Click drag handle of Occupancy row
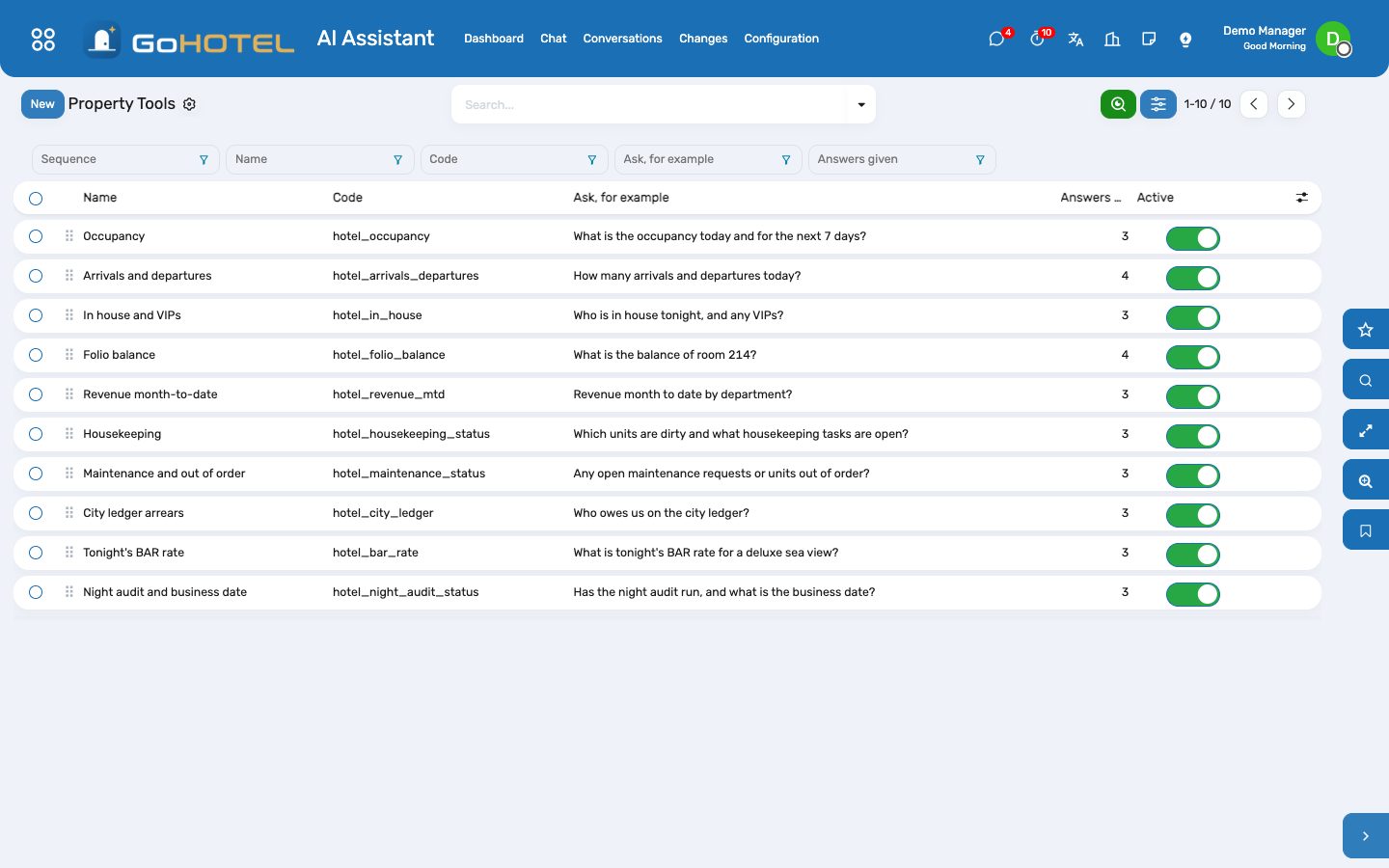Screen dimensions: 1389x868 point(69,236)
